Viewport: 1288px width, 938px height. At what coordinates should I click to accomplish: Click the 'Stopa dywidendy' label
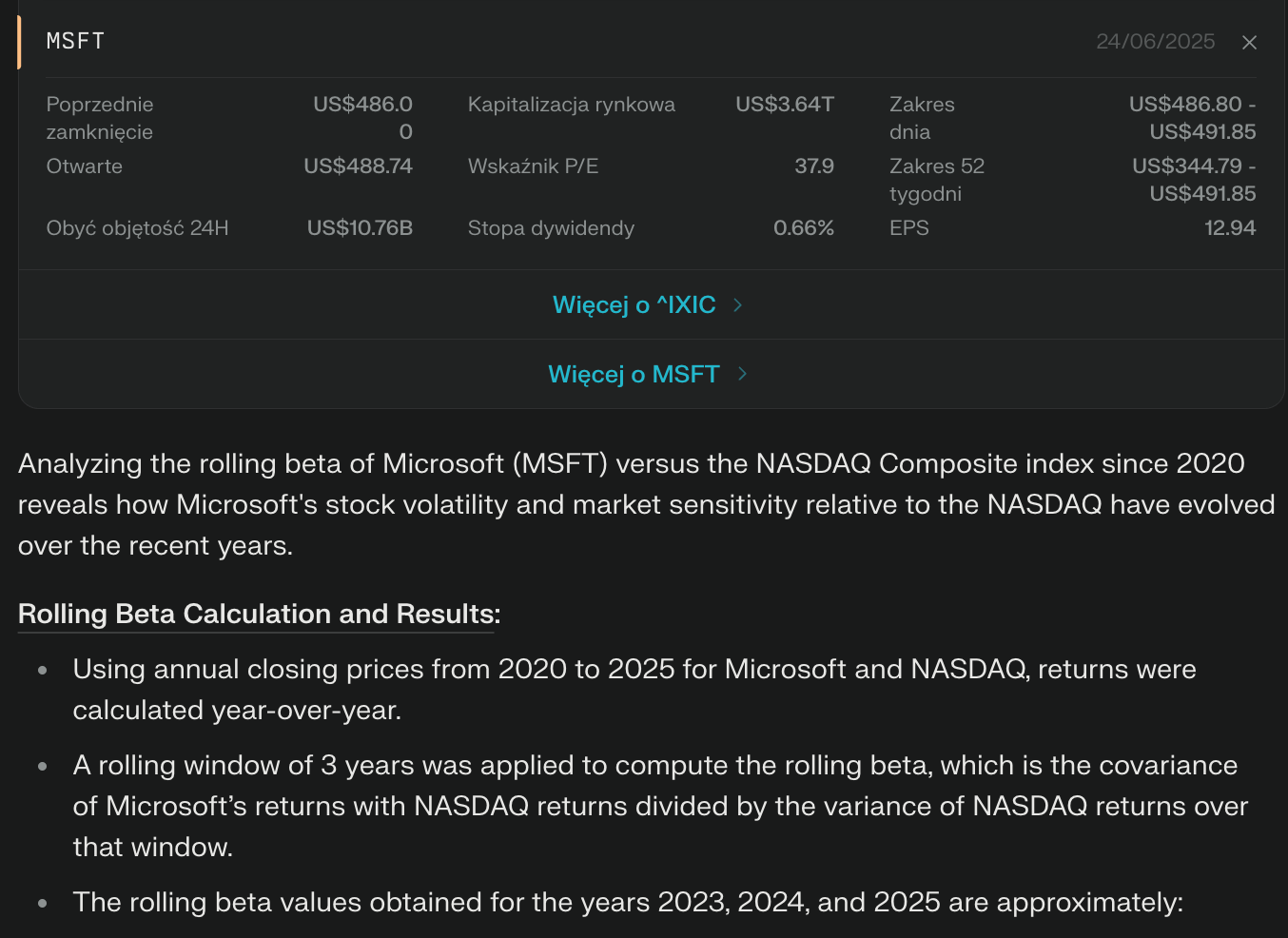tap(551, 228)
